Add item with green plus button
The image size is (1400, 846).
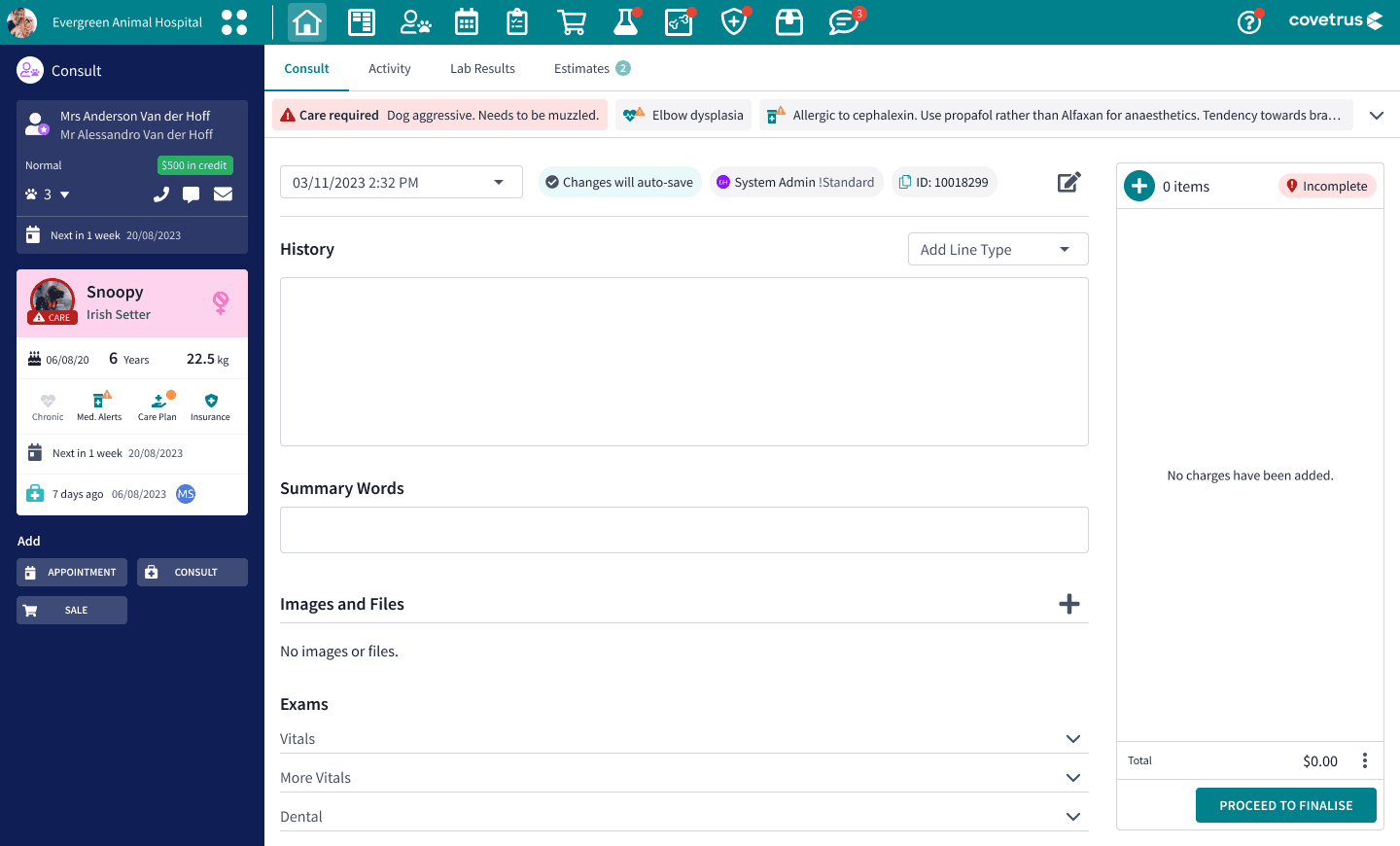tap(1139, 186)
